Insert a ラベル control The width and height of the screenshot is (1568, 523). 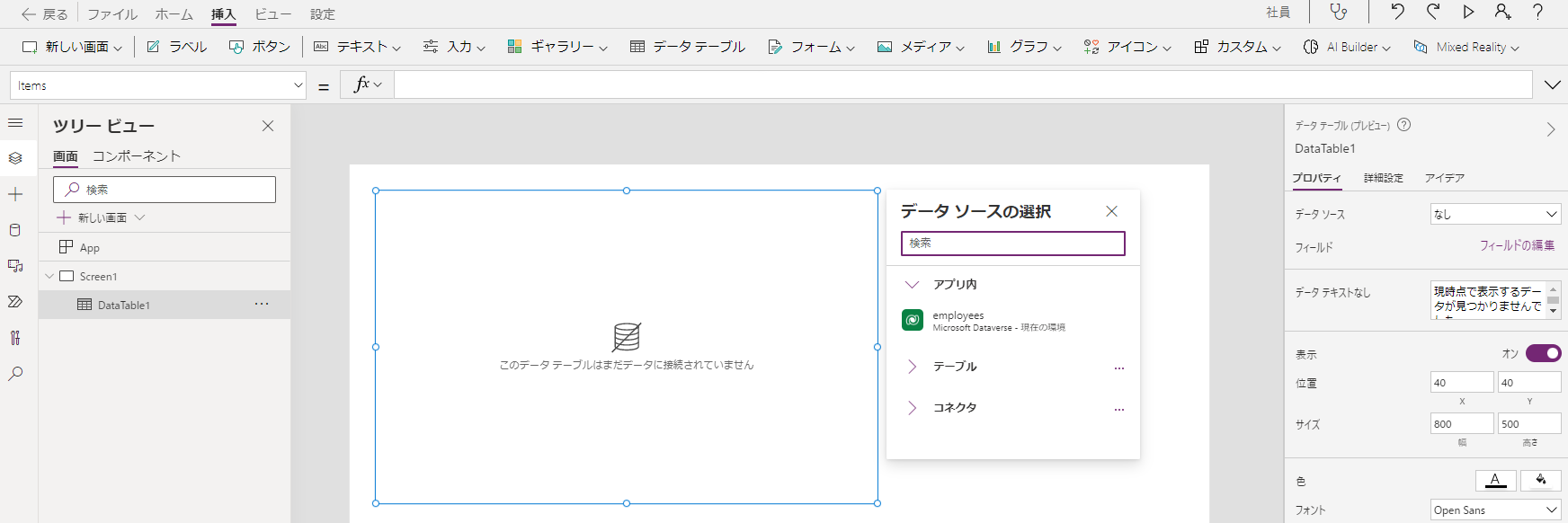(x=176, y=47)
